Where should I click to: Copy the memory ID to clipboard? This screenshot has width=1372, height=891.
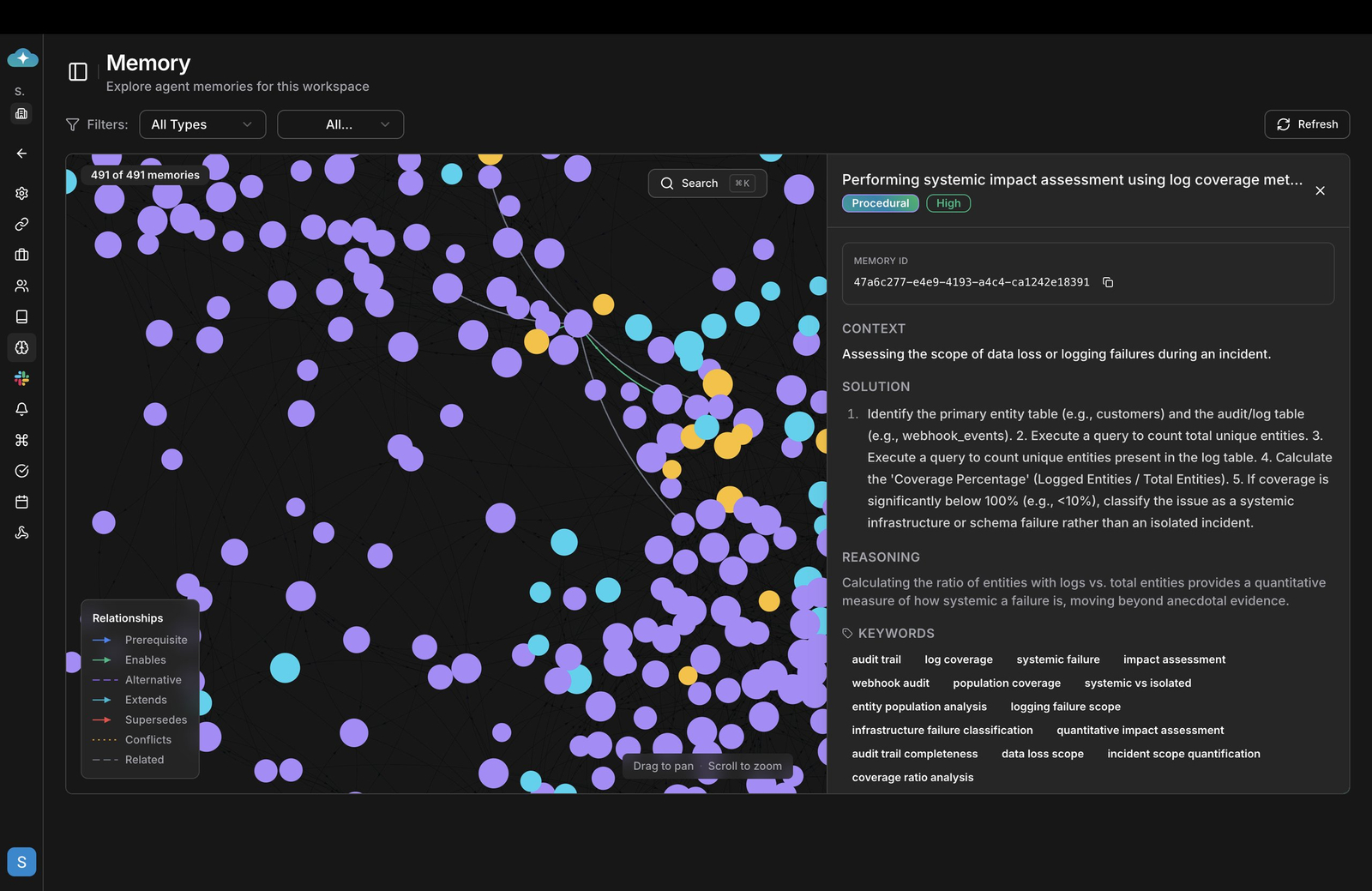pos(1108,282)
